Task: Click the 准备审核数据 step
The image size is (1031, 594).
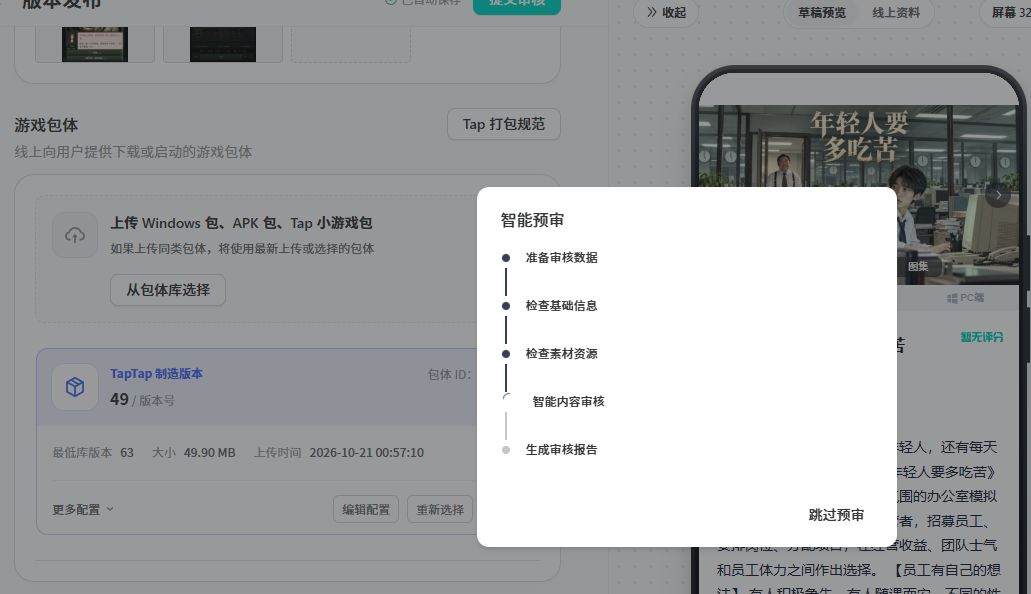Action: coord(562,258)
